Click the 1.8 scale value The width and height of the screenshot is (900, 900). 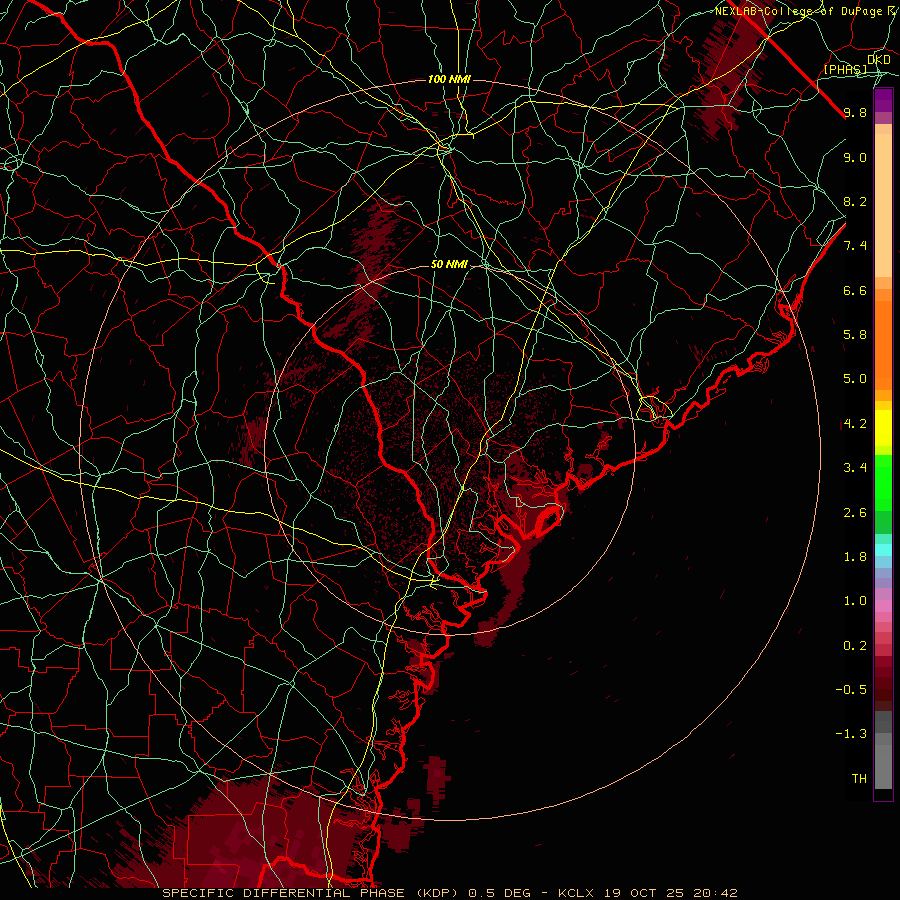(855, 557)
